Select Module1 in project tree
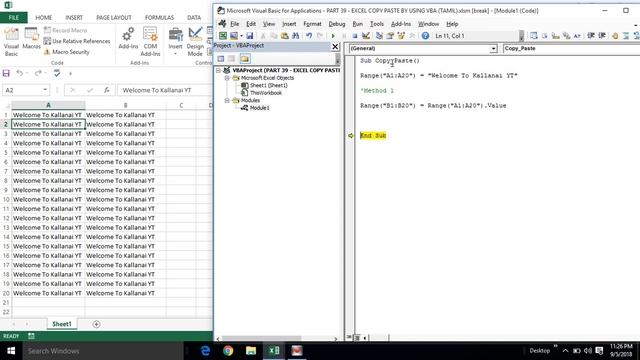 [x=260, y=108]
